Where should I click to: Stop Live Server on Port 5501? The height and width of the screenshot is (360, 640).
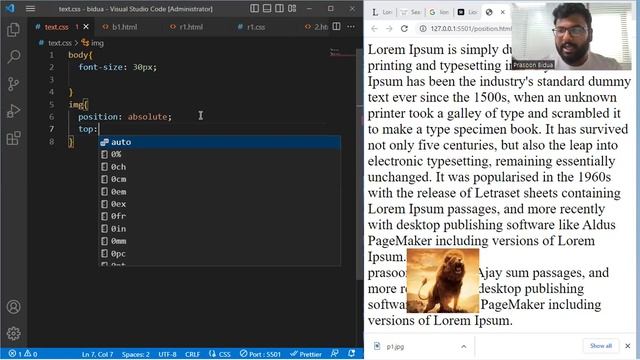coord(260,354)
